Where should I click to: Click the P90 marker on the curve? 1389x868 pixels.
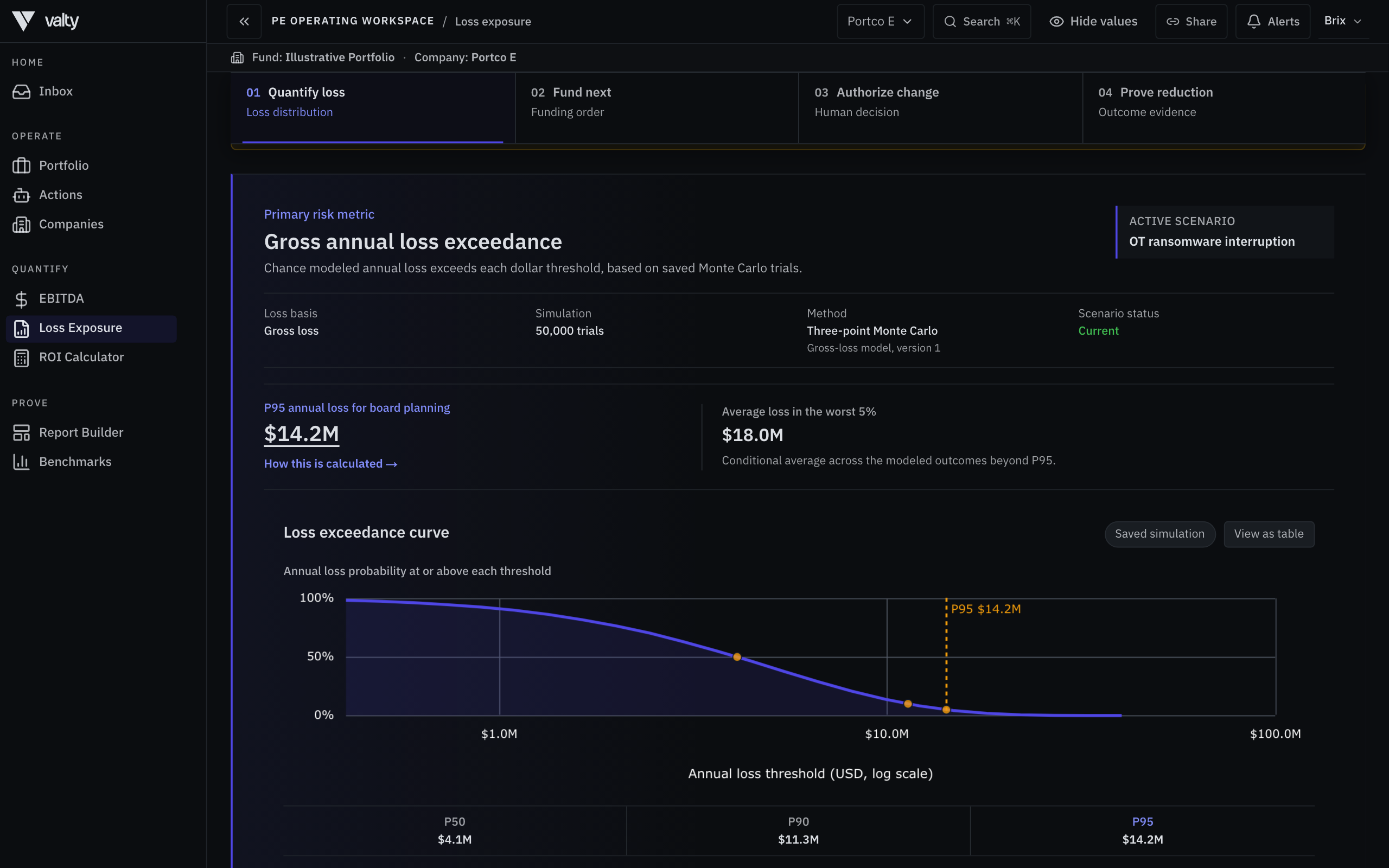[907, 704]
